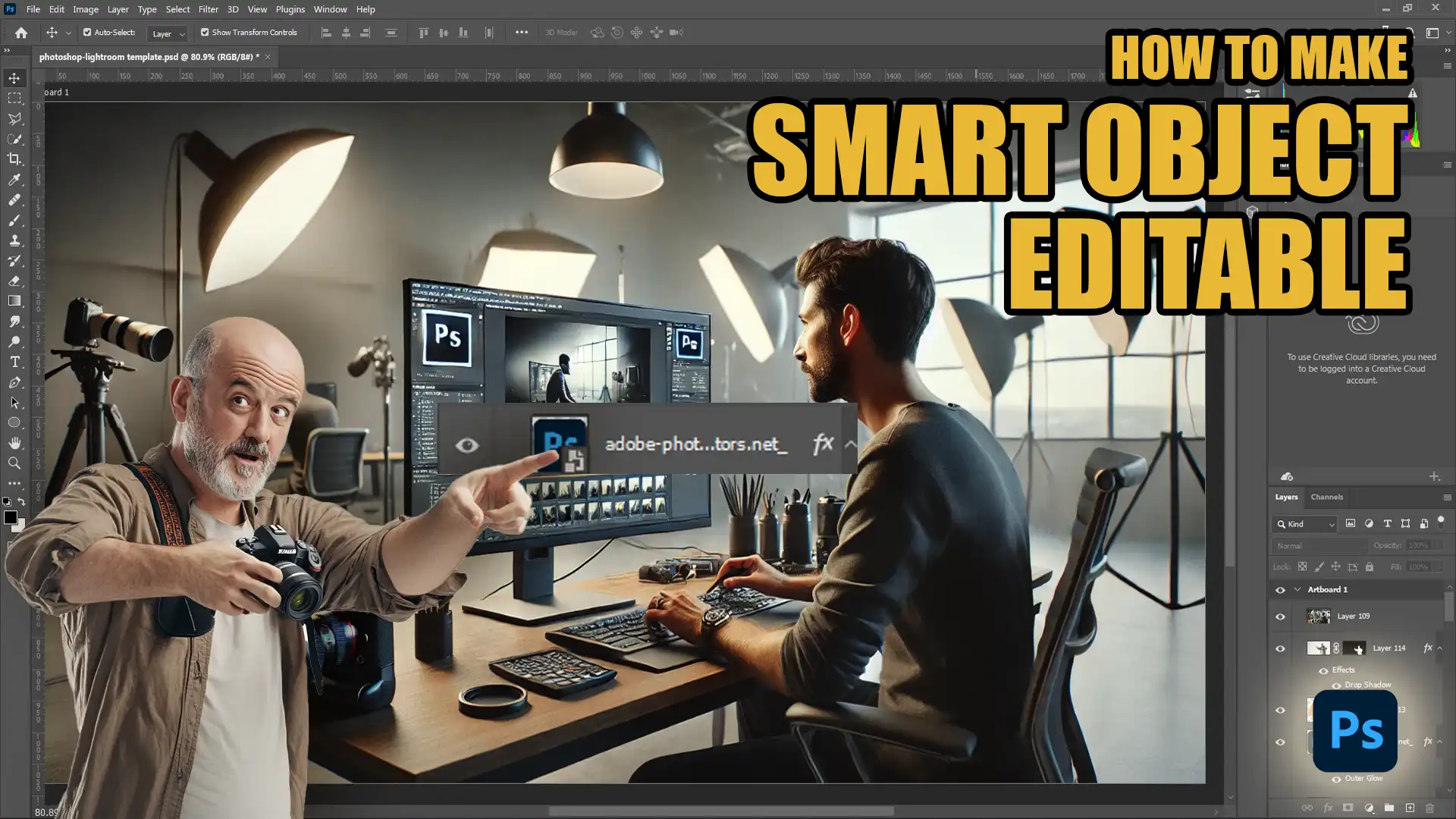Select the Clone Stamp tool
This screenshot has height=819, width=1456.
tap(14, 240)
